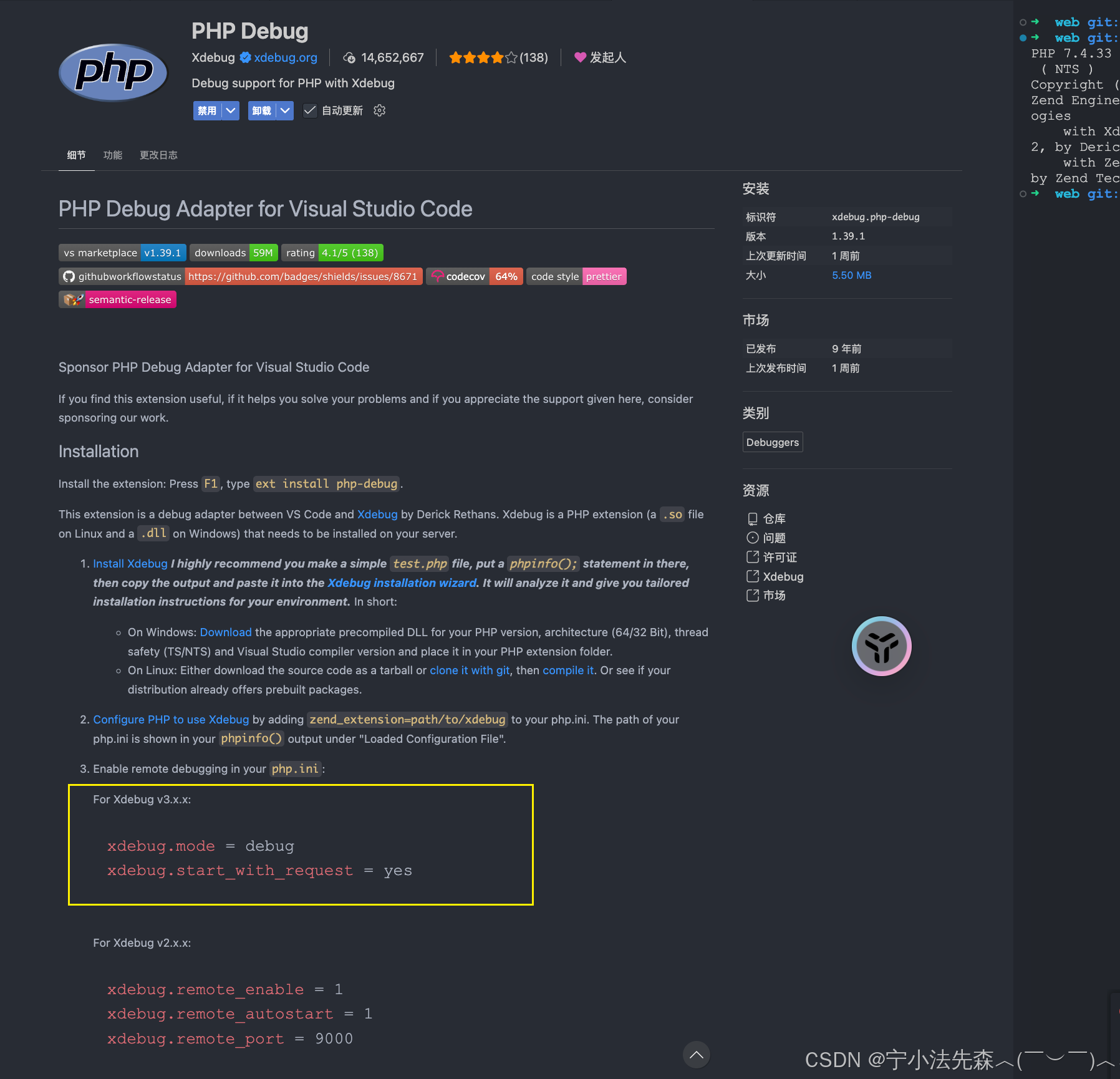Click the Download link for Windows DLL
Screen dimensions: 1120x1079
[x=226, y=632]
